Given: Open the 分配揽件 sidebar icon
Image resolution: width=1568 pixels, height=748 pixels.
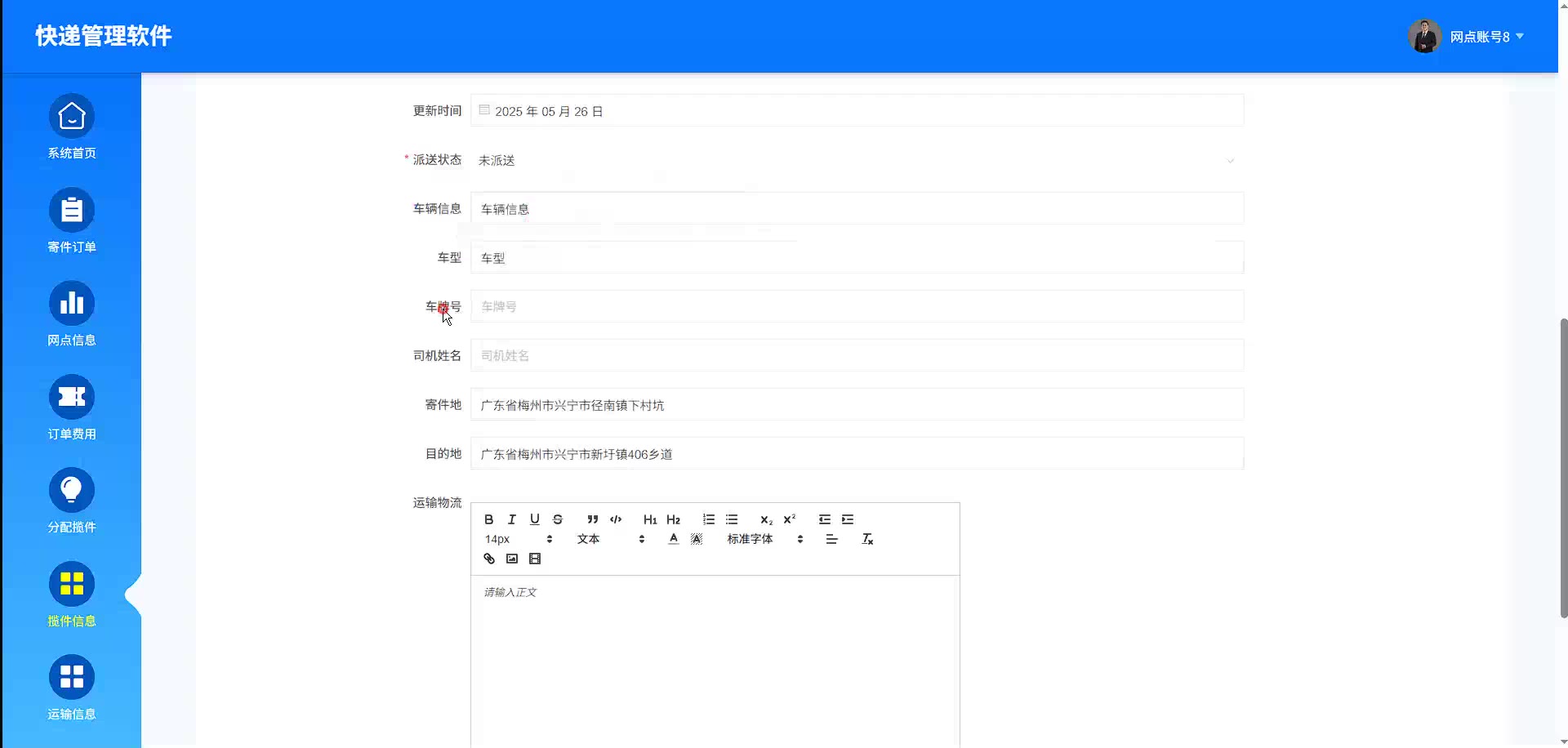Looking at the screenshot, I should click(x=72, y=491).
